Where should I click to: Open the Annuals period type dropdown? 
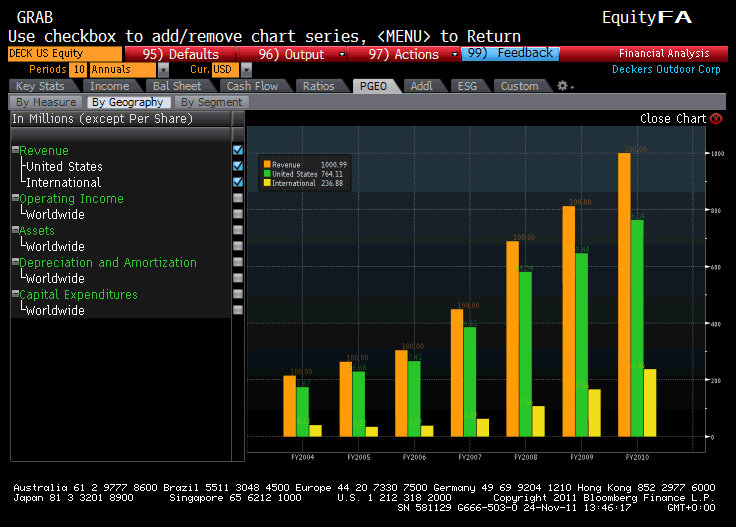[x=163, y=70]
